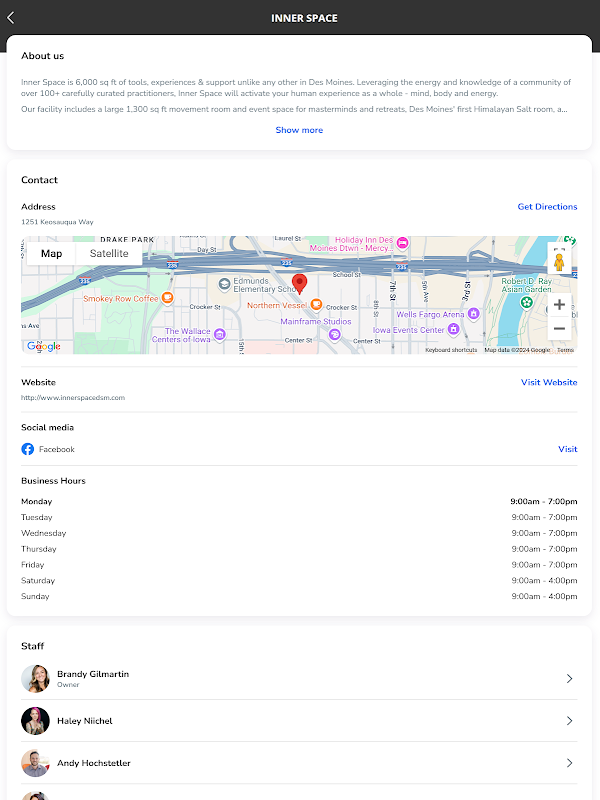
Task: Expand About us with Show more
Action: (299, 130)
